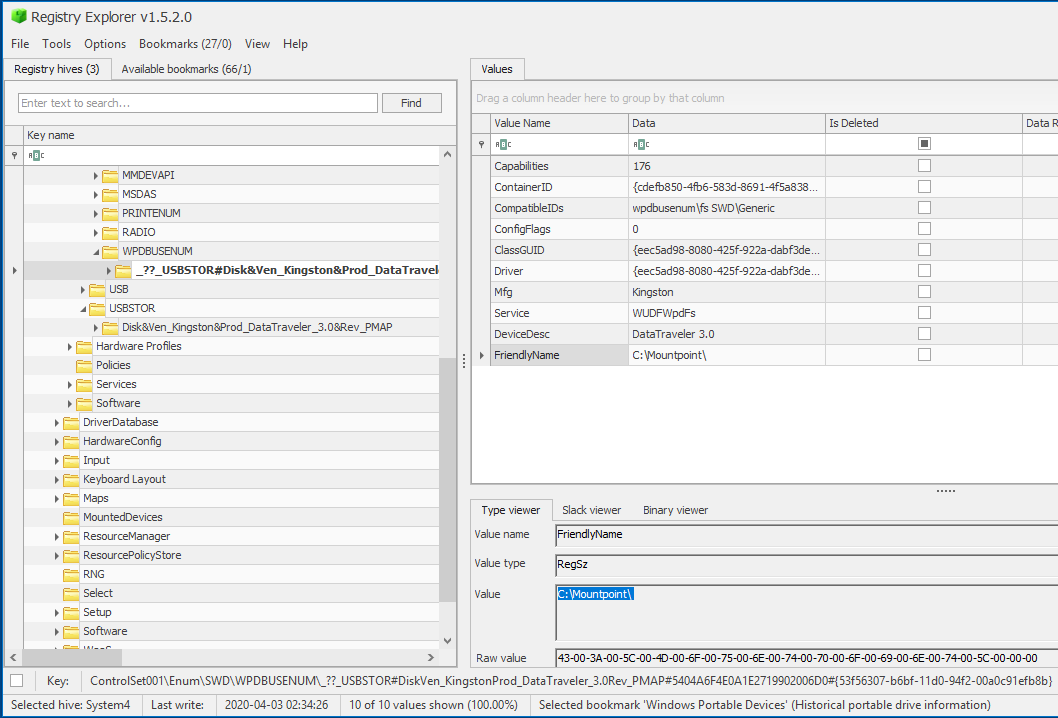This screenshot has width=1058, height=718.
Task: Toggle Is Deleted checkbox for Capabilities row
Action: [924, 166]
